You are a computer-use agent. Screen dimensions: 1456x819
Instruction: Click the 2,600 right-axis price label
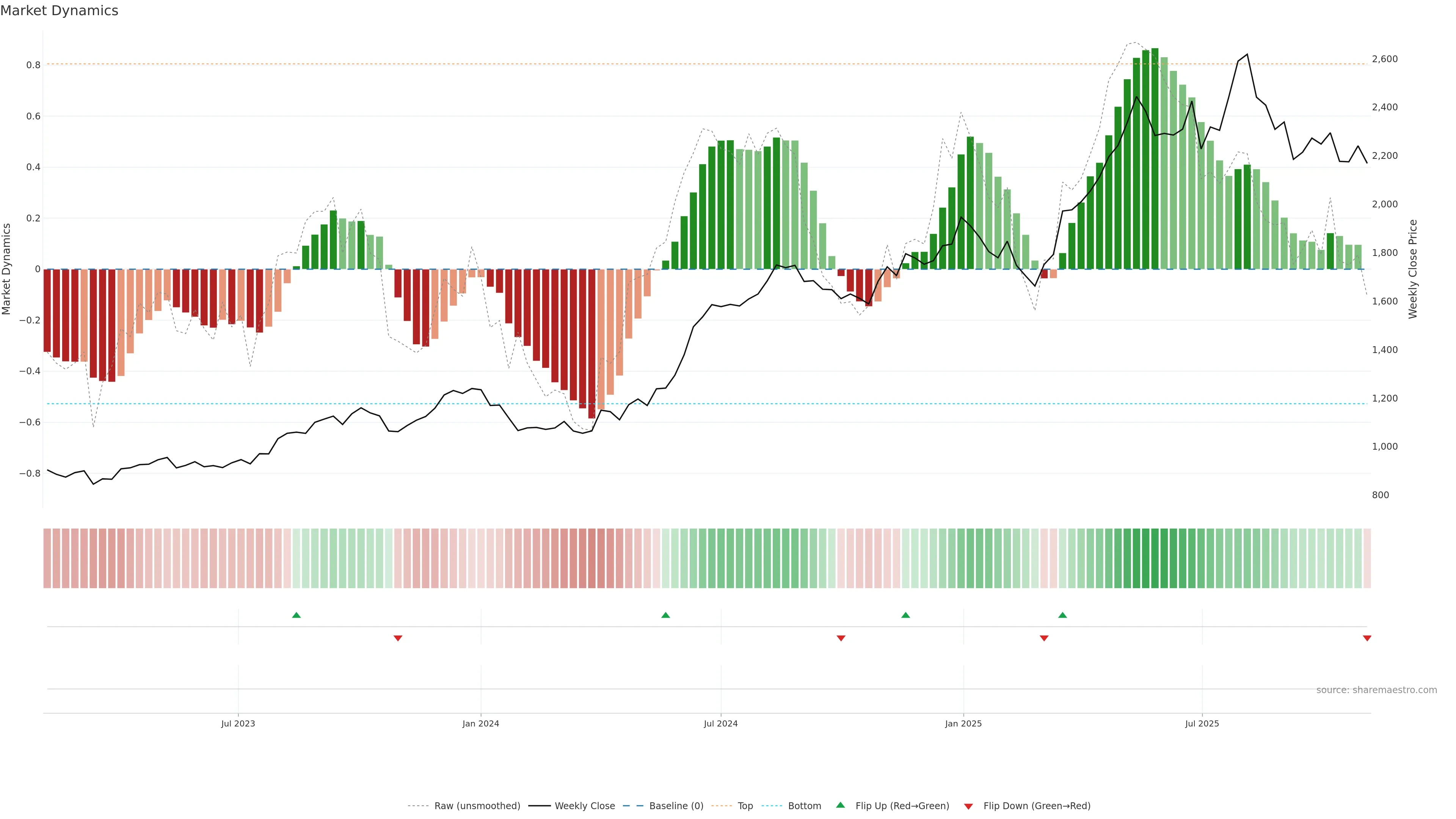coord(1384,59)
